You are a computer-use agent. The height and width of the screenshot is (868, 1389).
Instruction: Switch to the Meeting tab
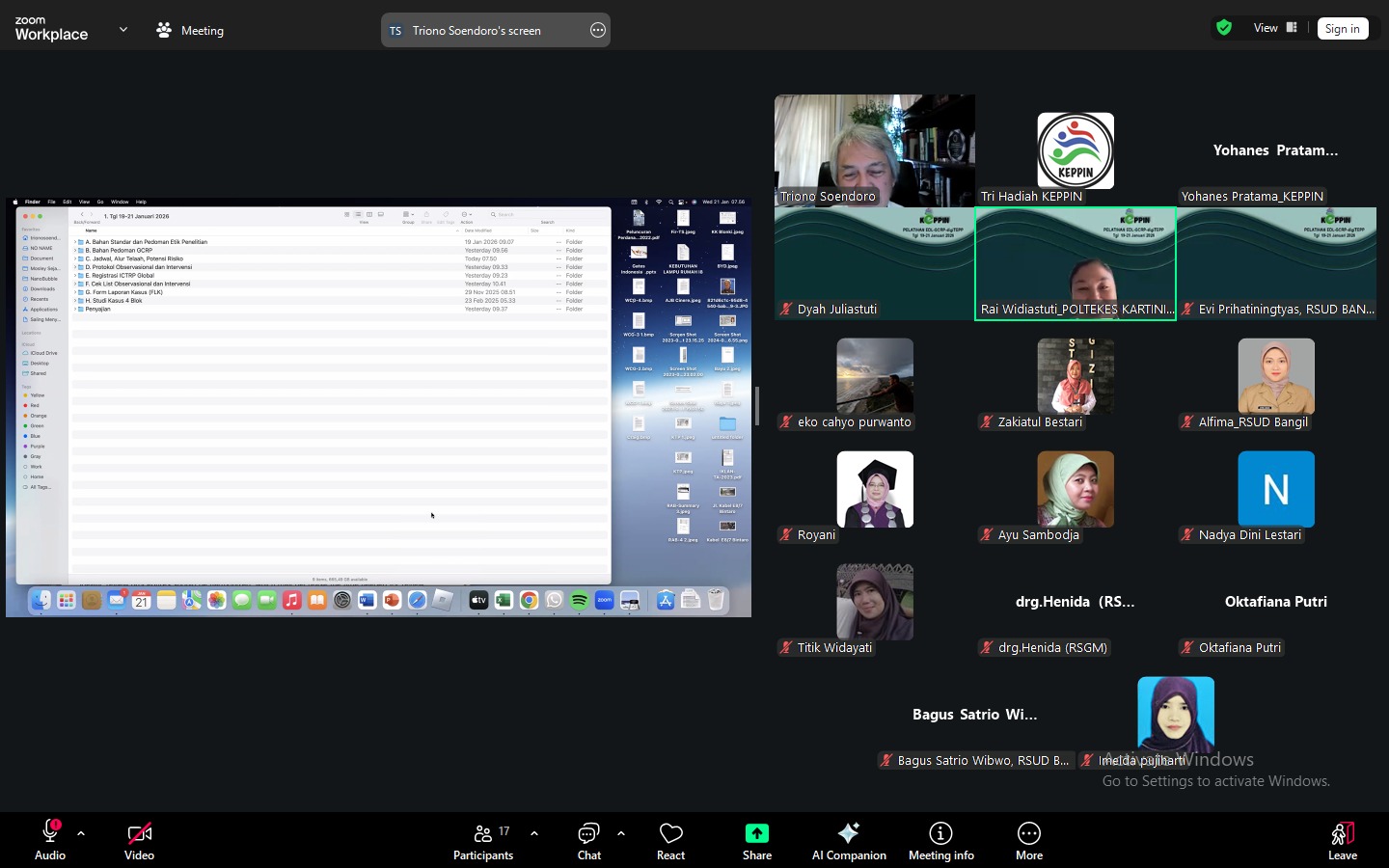[x=190, y=30]
